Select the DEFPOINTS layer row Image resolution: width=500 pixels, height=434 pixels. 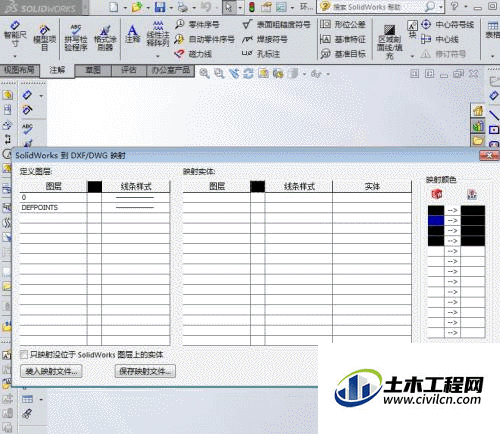coord(95,207)
